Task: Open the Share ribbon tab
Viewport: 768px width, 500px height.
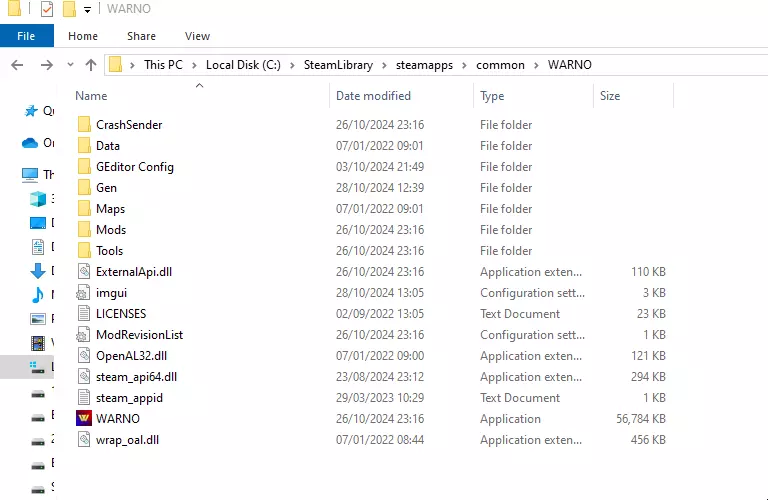Action: (x=141, y=36)
